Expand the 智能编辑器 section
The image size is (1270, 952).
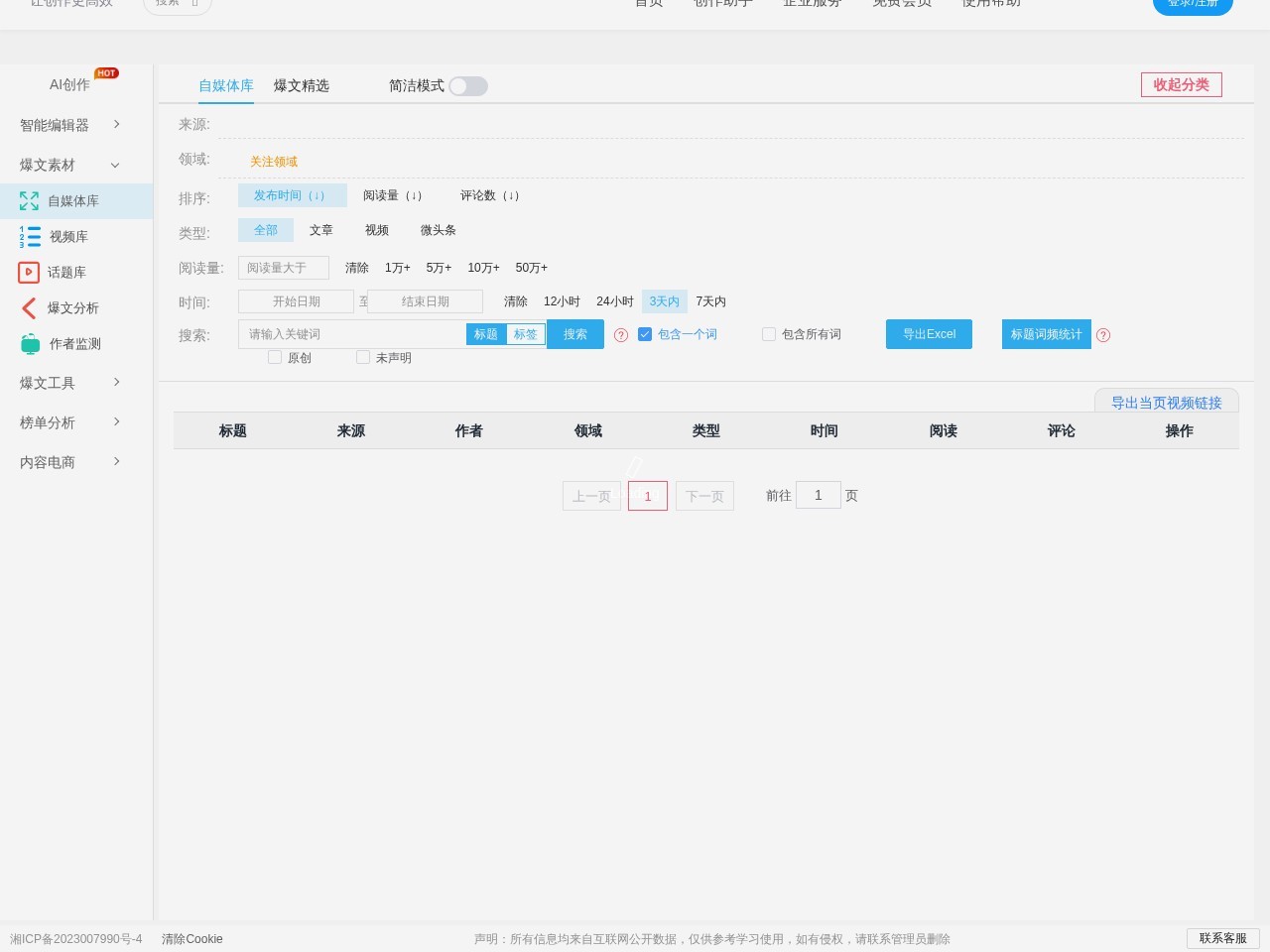(x=116, y=125)
